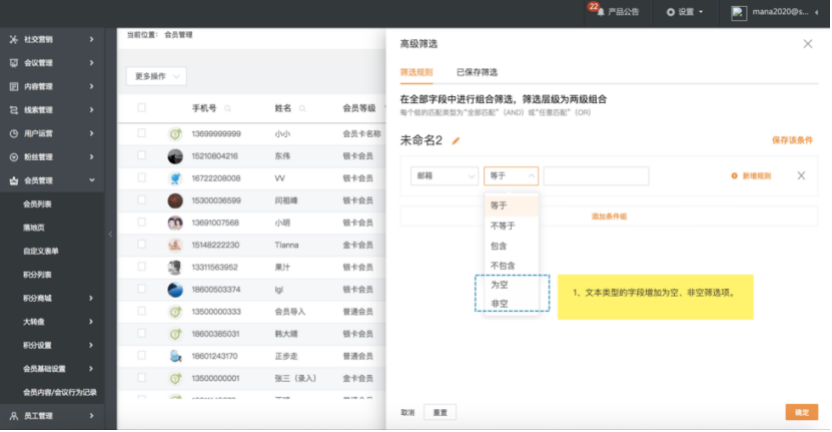This screenshot has height=432, width=832.
Task: Click avatar of member Tianna
Action: (x=175, y=245)
